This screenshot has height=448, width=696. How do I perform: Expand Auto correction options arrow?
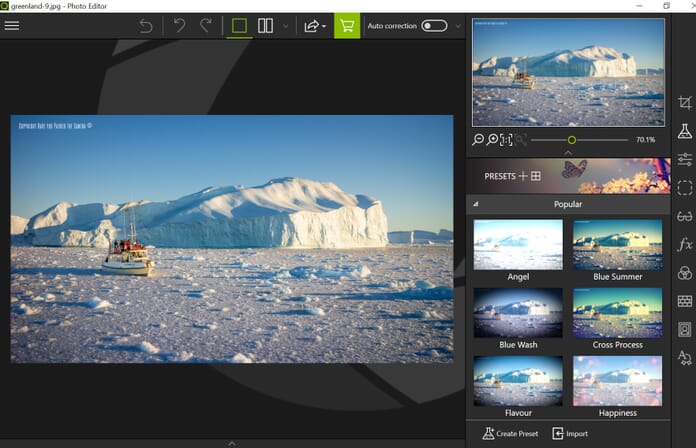[458, 26]
